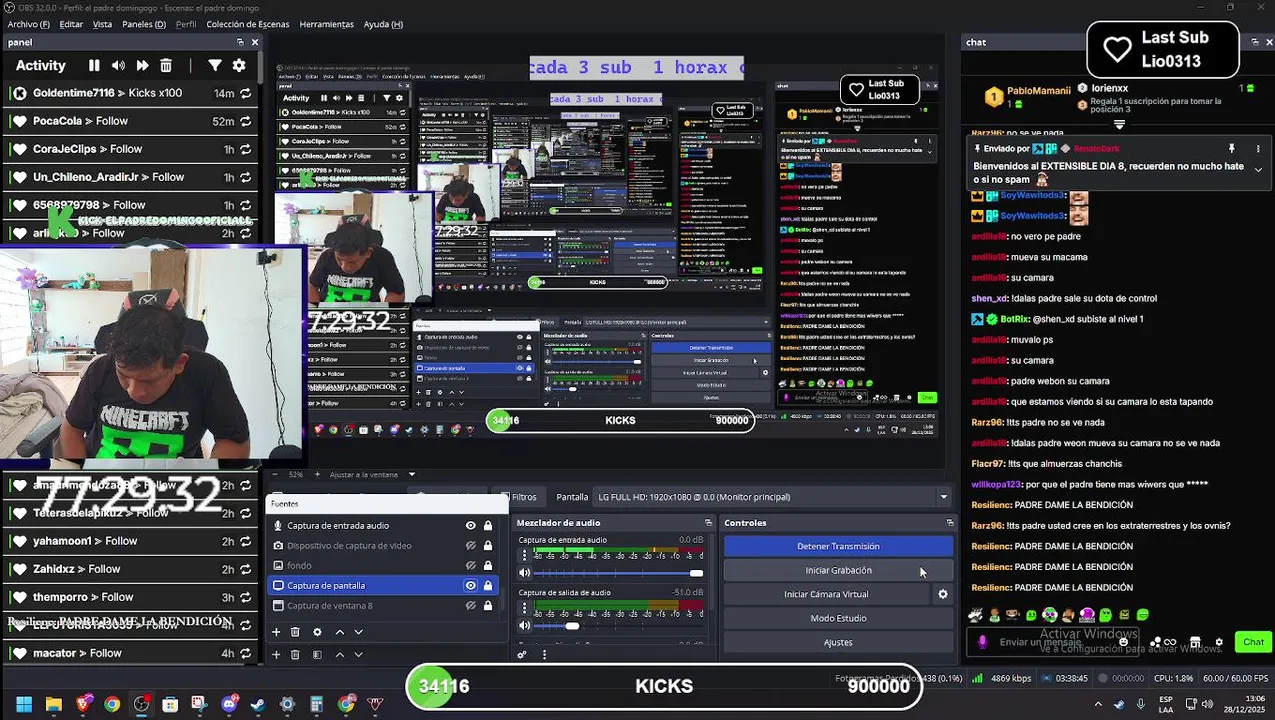Replay the themporro follow alert
Screen dimensions: 1275x720
[x=245, y=597]
